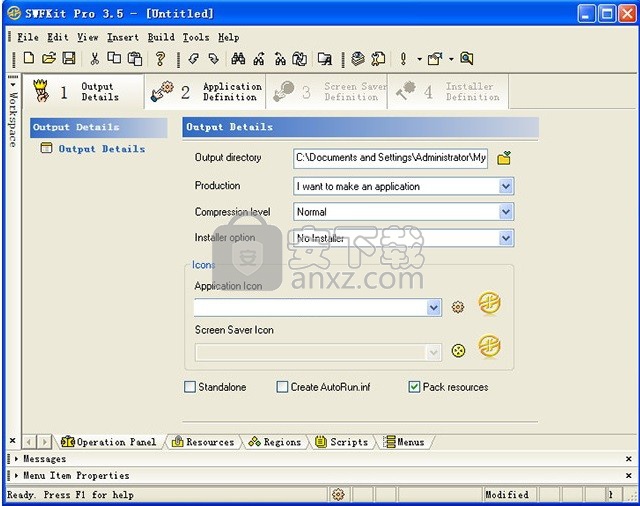The width and height of the screenshot is (640, 506).
Task: Click the exclamation mark run icon
Action: 403,59
